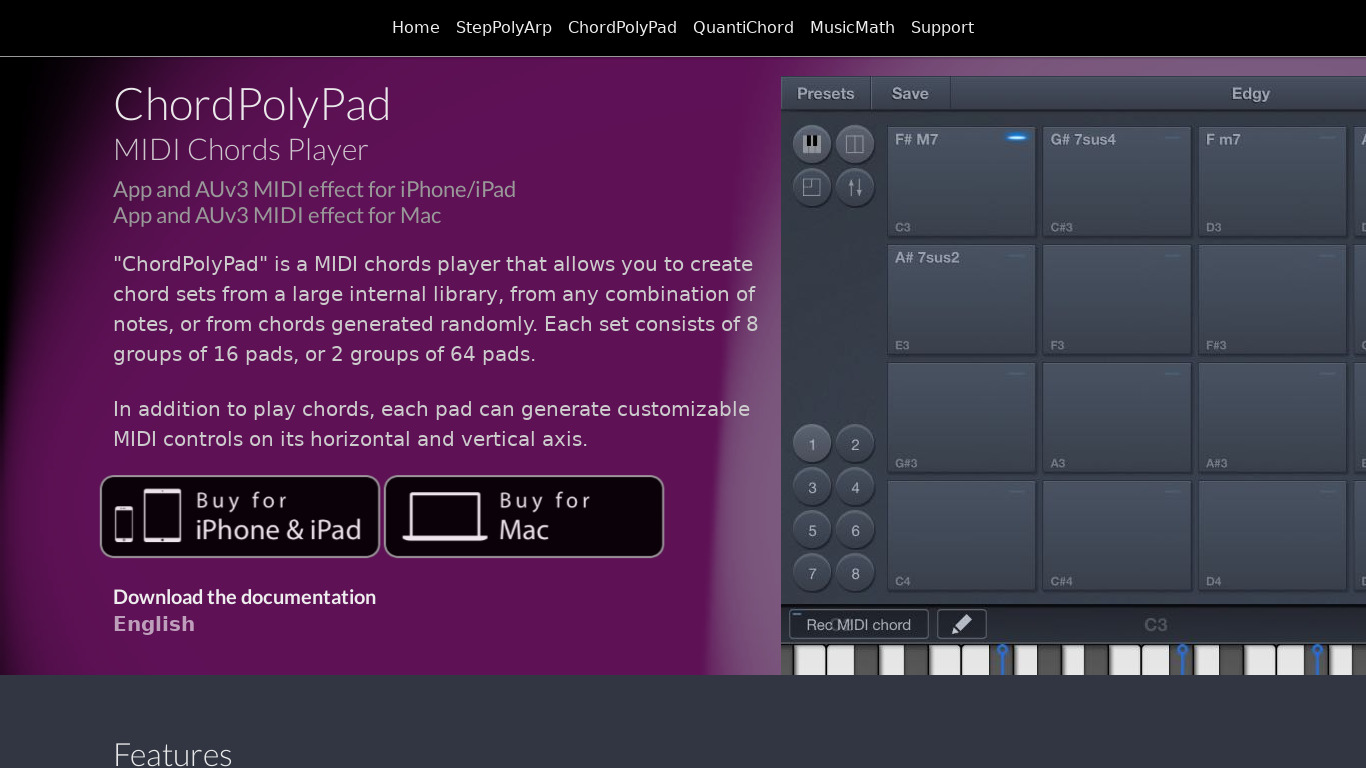This screenshot has width=1366, height=768.
Task: Tap the G# 7sus4 chord pad
Action: coord(1117,181)
